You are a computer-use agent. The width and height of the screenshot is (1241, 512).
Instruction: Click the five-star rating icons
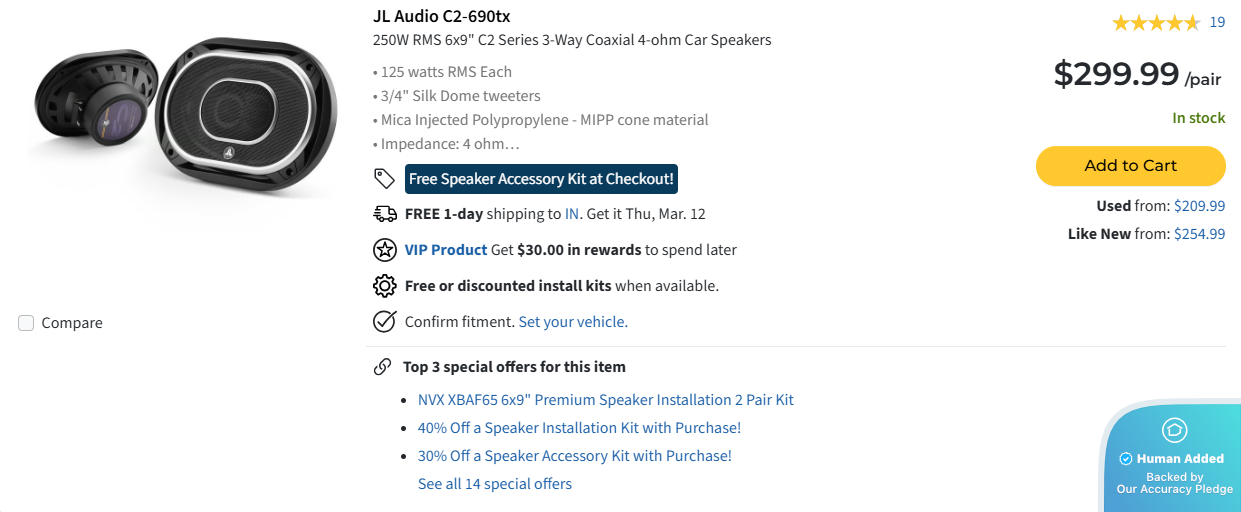pos(1155,23)
